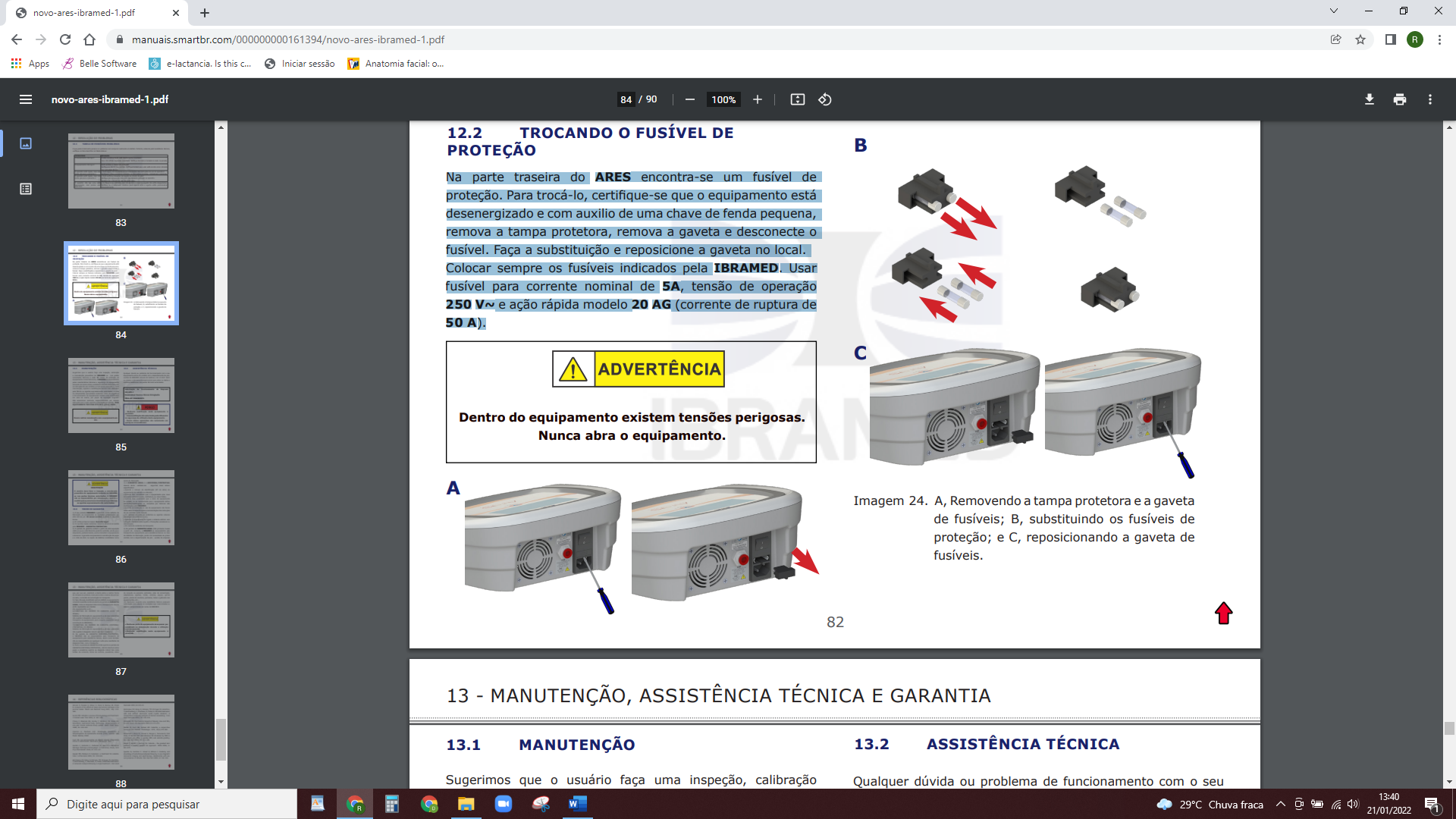Reload the current page
Image resolution: width=1456 pixels, height=819 pixels.
click(65, 39)
